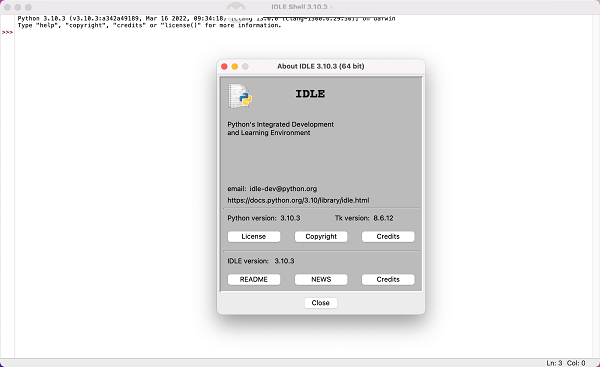Image resolution: width=600 pixels, height=367 pixels.
Task: Open Credits next to the NEWS button
Action: [x=388, y=279]
